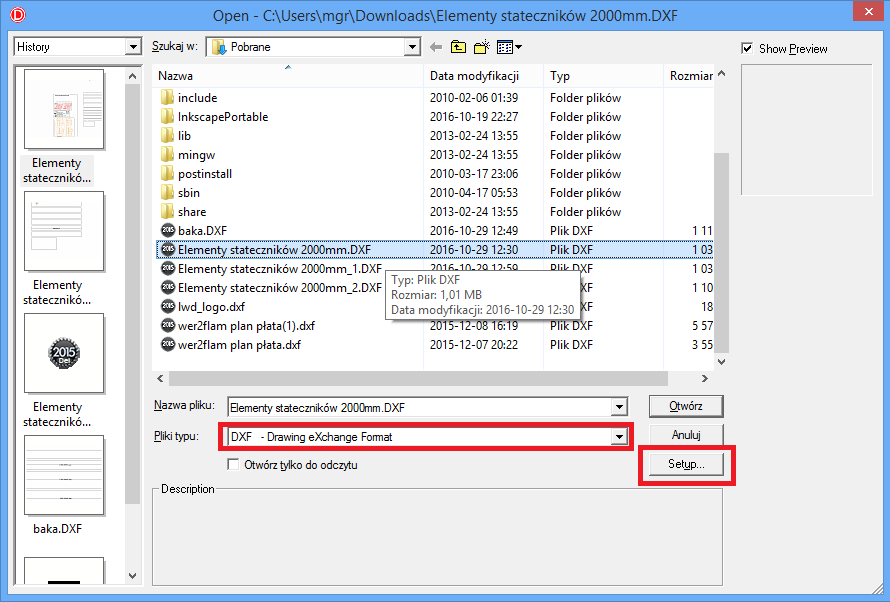890x602 pixels.
Task: Click the lwd_logo.dxf file icon
Action: (x=167, y=307)
